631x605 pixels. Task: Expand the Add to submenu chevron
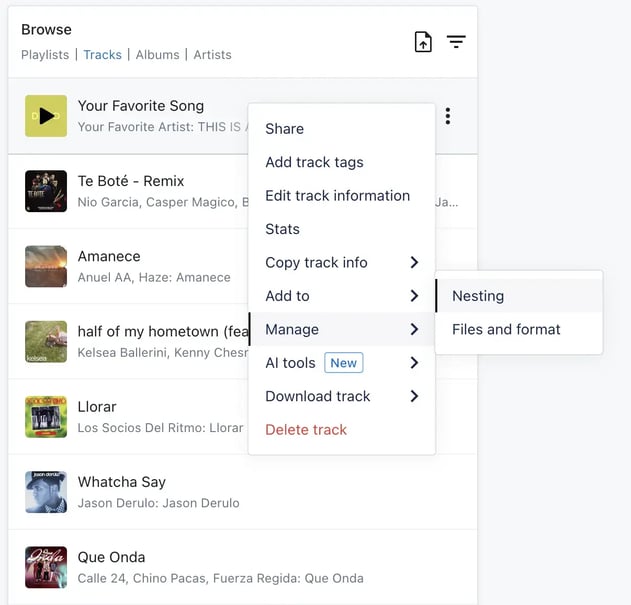tap(414, 296)
